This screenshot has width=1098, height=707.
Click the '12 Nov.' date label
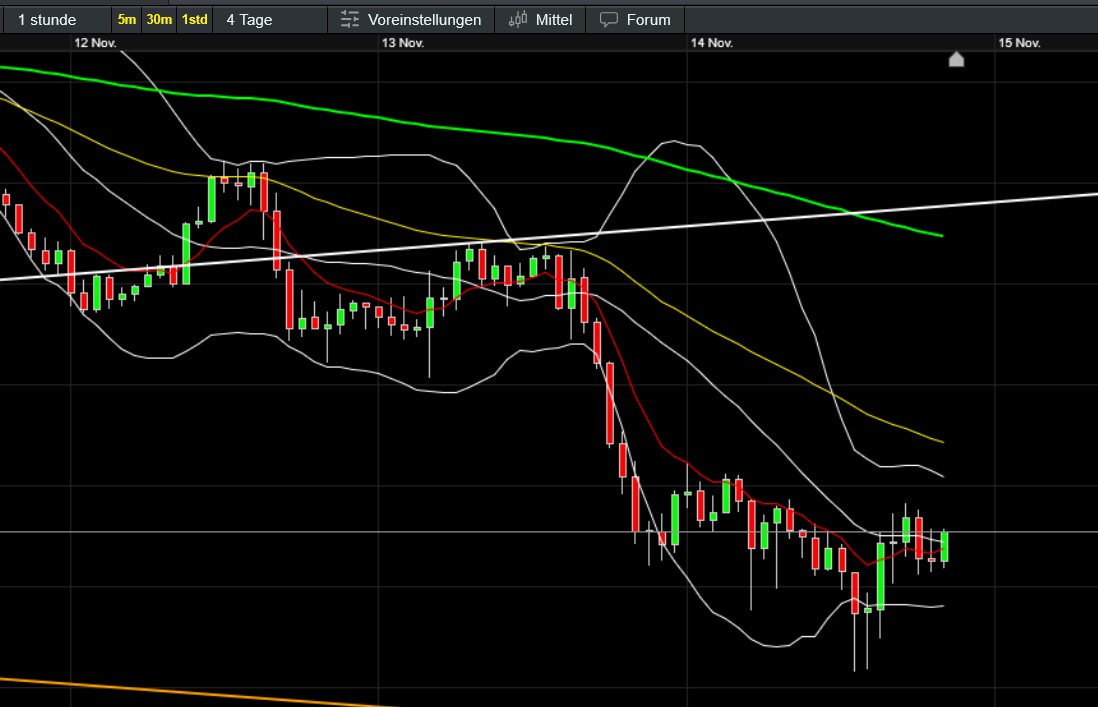[x=95, y=43]
